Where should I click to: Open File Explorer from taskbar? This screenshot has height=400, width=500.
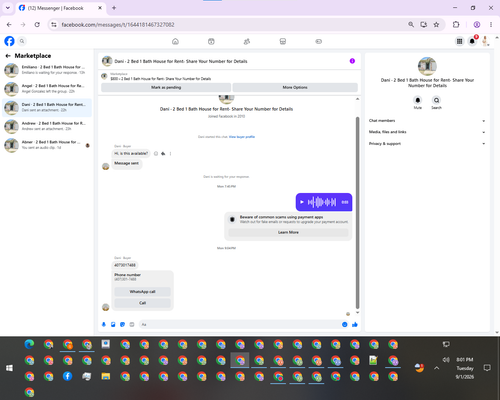coord(106,376)
